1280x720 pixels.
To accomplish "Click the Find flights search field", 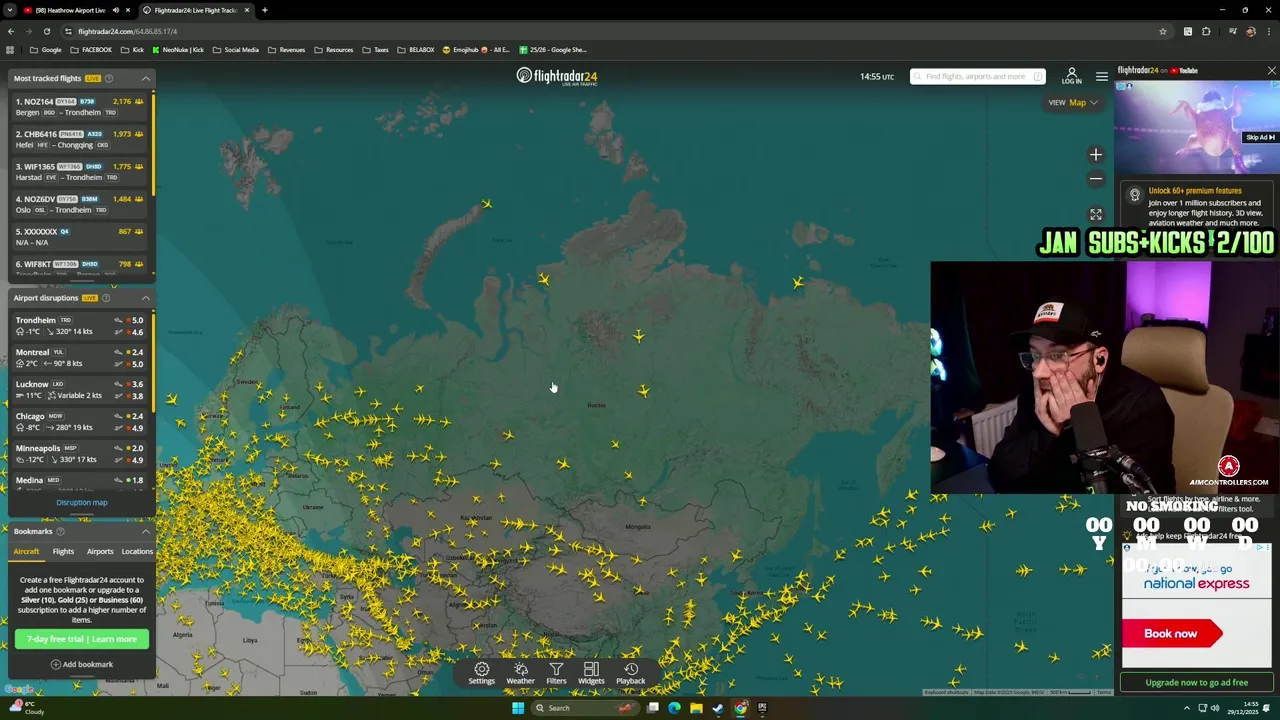I will [x=977, y=76].
